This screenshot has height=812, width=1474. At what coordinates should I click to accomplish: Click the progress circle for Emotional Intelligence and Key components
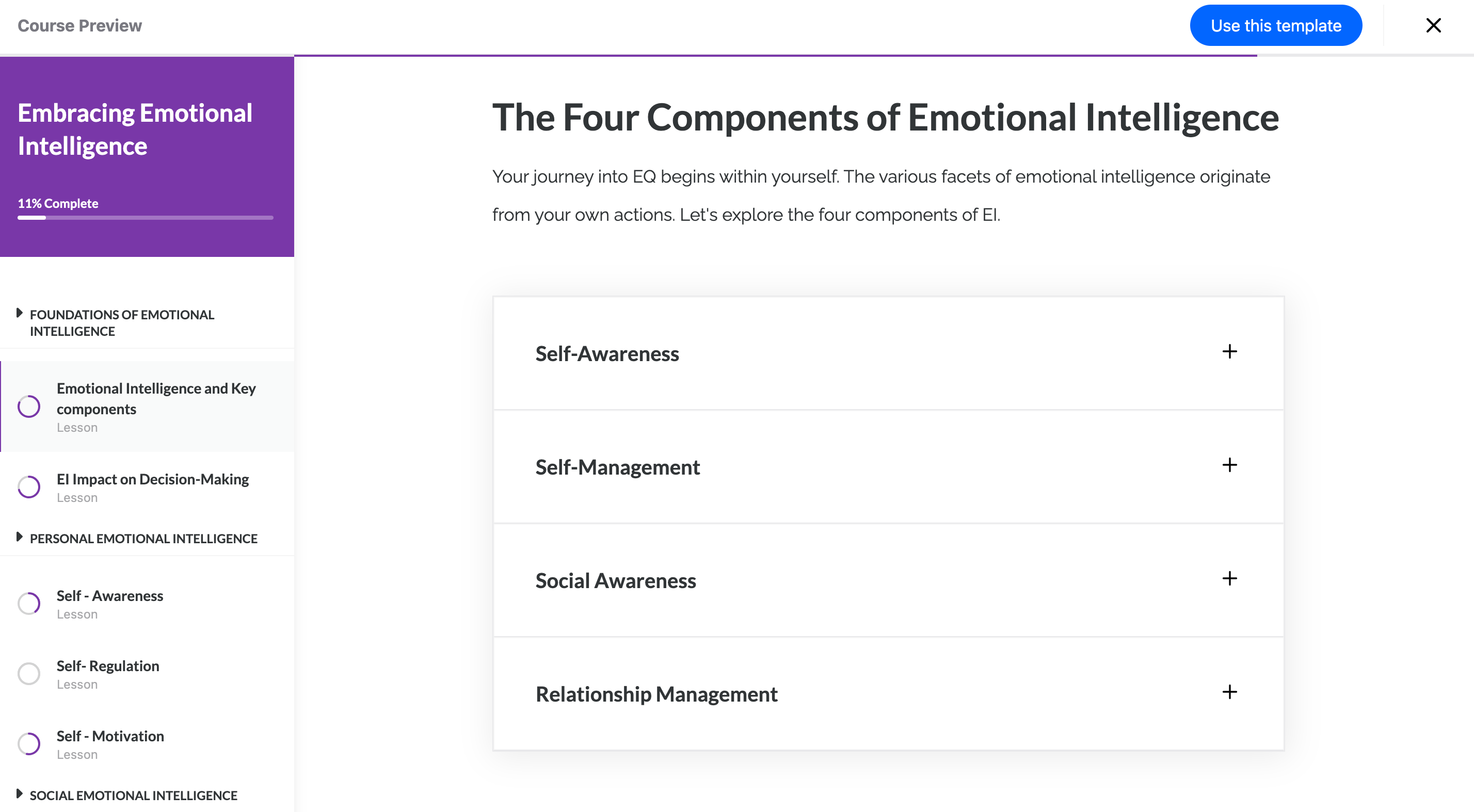pos(28,407)
